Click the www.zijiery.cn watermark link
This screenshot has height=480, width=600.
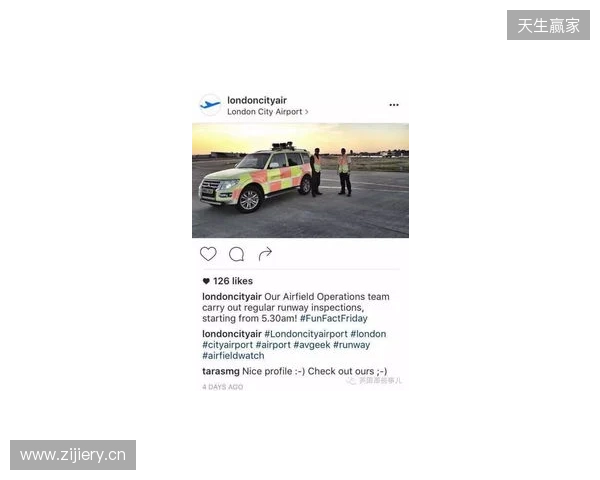tap(73, 455)
